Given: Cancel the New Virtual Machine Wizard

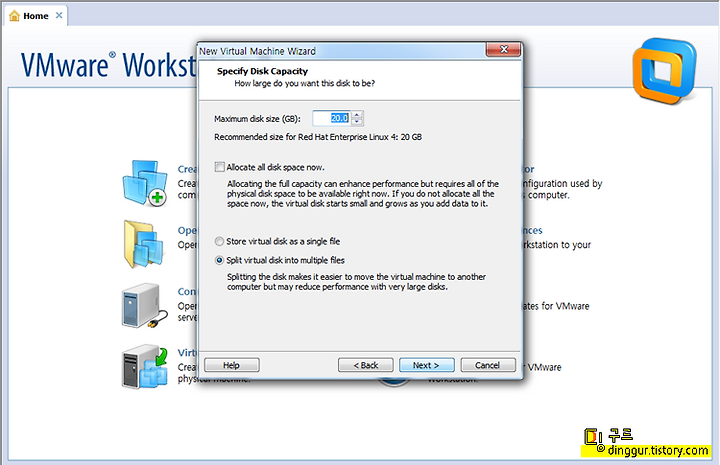Looking at the screenshot, I should click(x=488, y=365).
